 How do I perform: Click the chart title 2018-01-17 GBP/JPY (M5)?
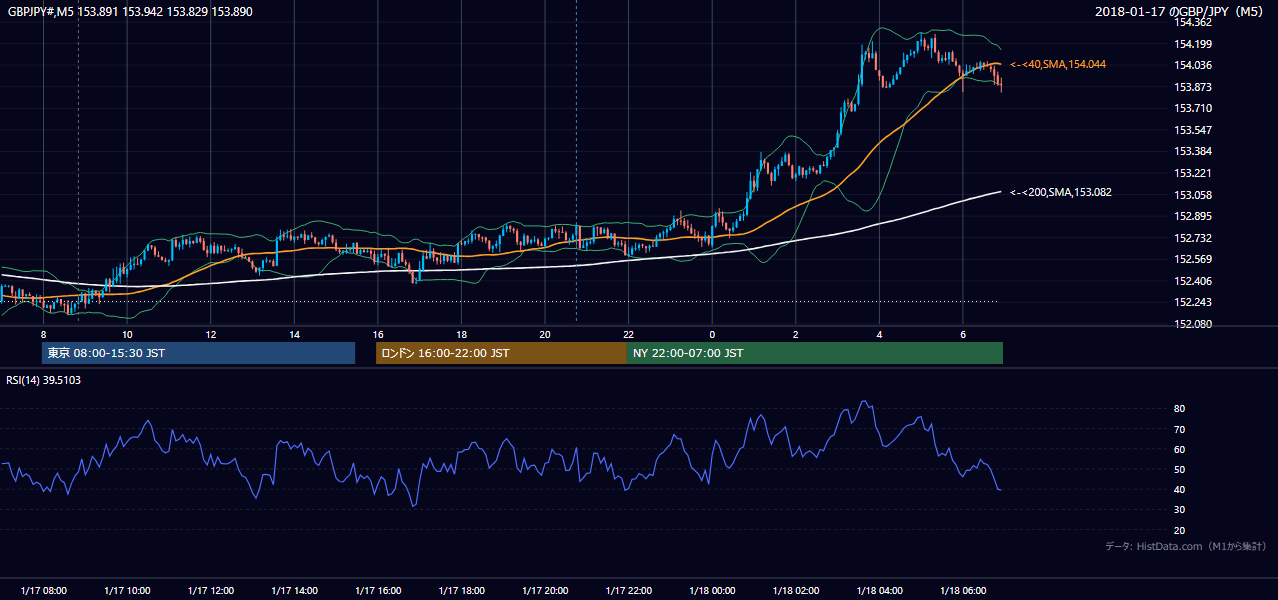pyautogui.click(x=1180, y=11)
